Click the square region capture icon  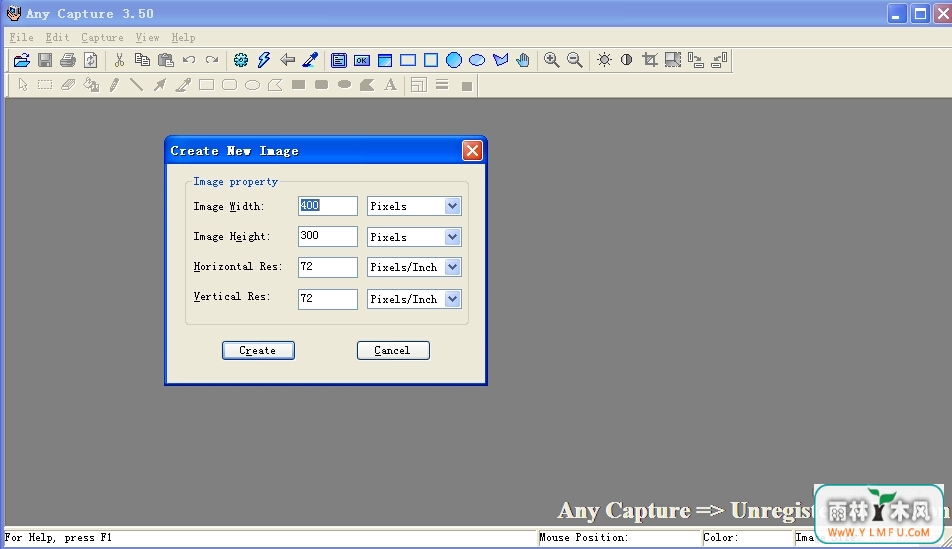431,60
